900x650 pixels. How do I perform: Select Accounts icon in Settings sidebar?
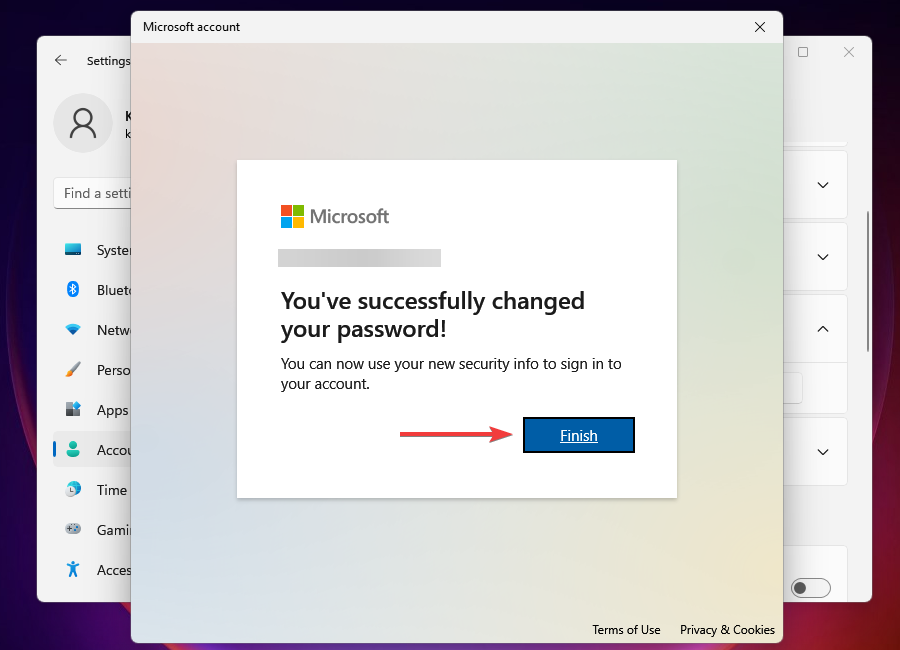point(73,450)
